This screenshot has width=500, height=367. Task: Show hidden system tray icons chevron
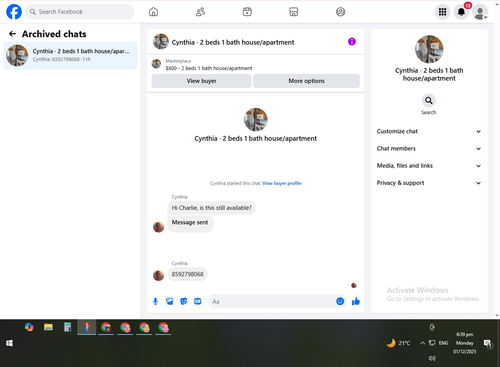click(x=422, y=343)
